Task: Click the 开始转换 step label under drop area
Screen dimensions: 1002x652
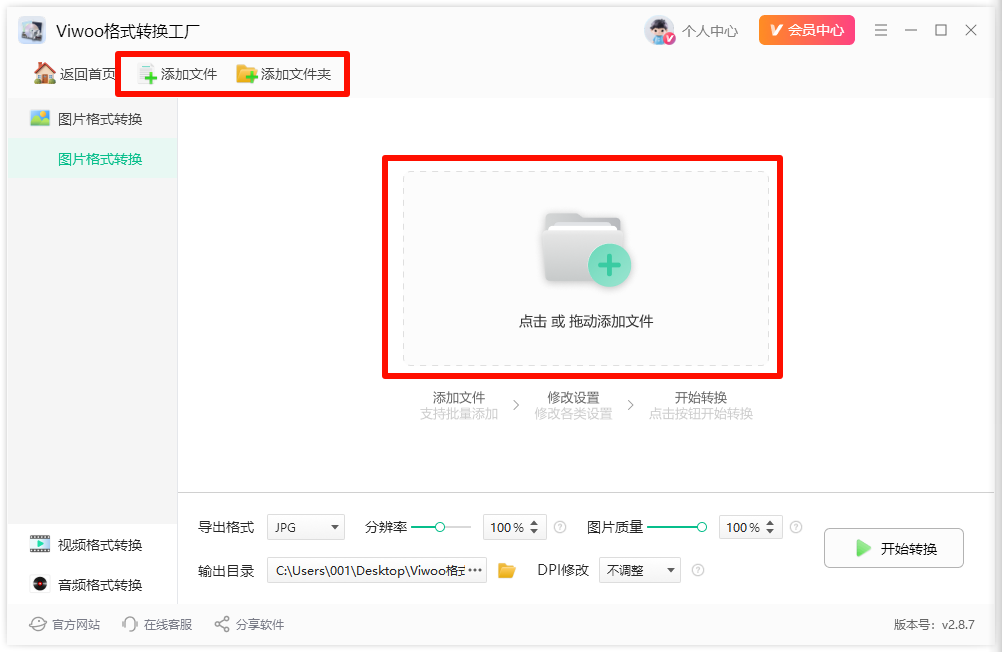Action: tap(701, 398)
